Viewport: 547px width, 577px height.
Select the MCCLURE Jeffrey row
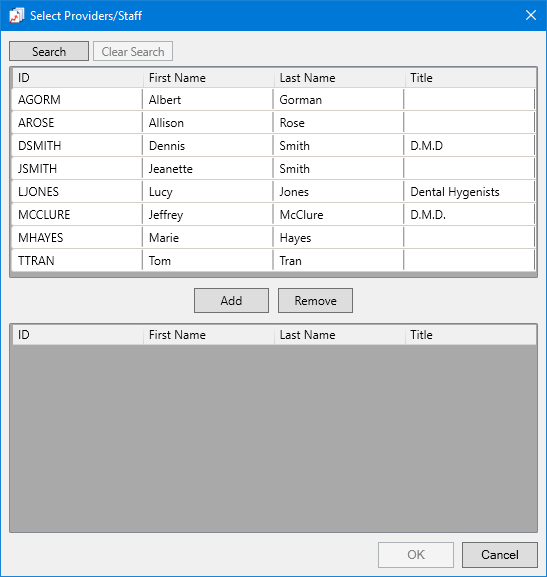(x=274, y=215)
